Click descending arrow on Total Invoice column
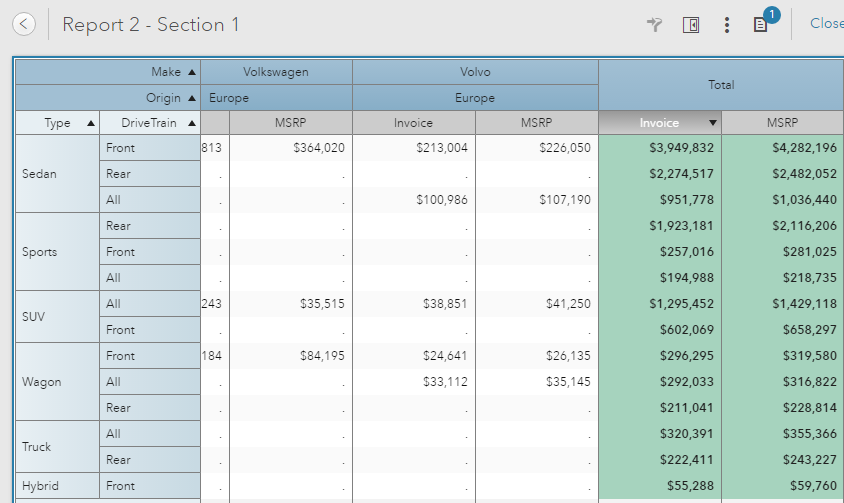The width and height of the screenshot is (844, 503). [712, 123]
